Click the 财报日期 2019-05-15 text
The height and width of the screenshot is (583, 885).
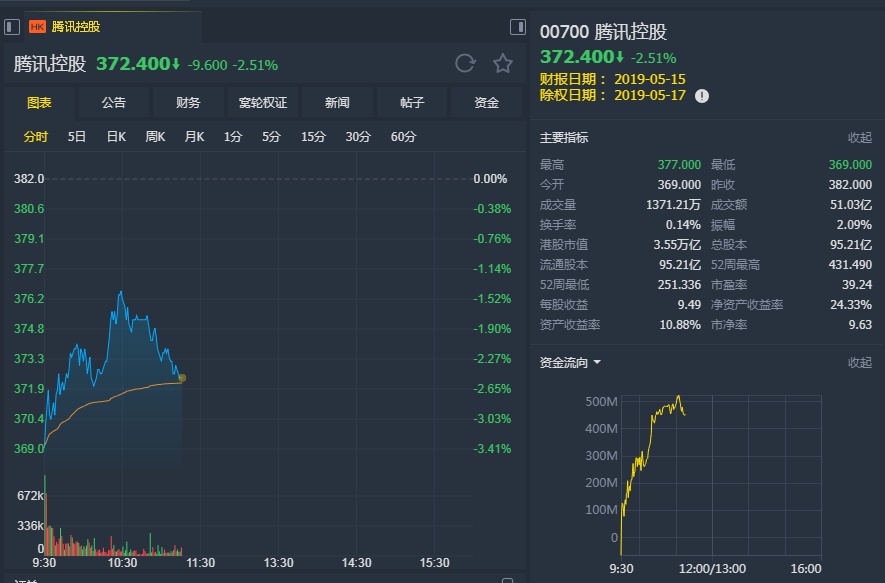pyautogui.click(x=612, y=79)
